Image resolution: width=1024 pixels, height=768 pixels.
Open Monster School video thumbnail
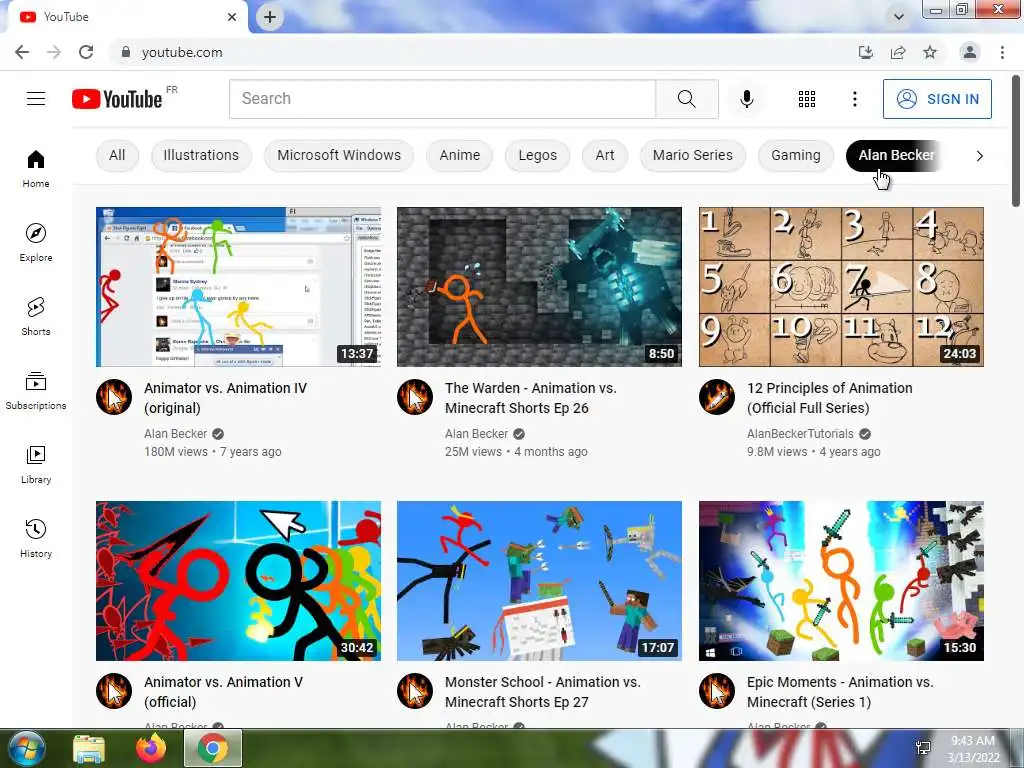[539, 581]
